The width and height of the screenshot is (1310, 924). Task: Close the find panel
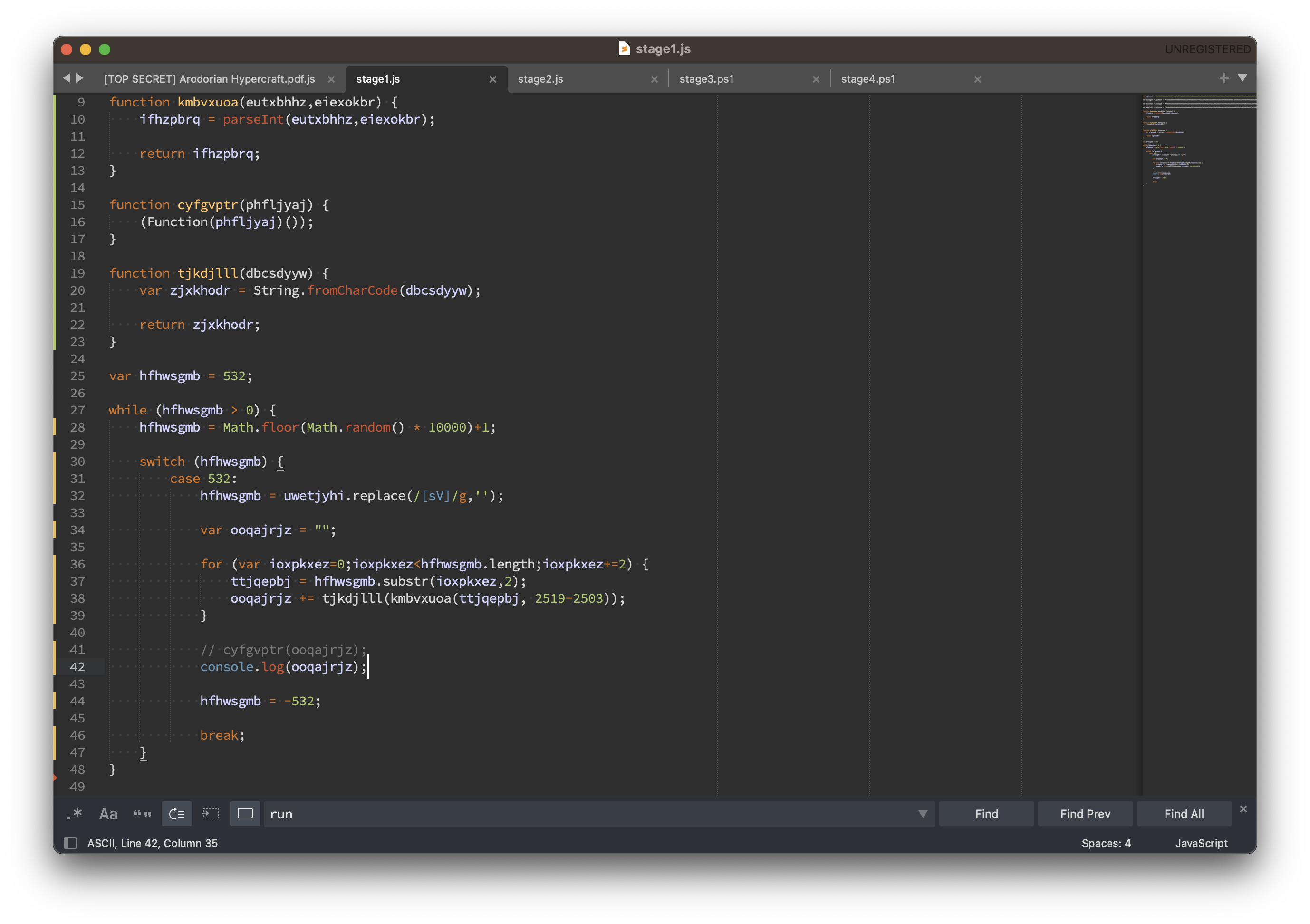1243,809
